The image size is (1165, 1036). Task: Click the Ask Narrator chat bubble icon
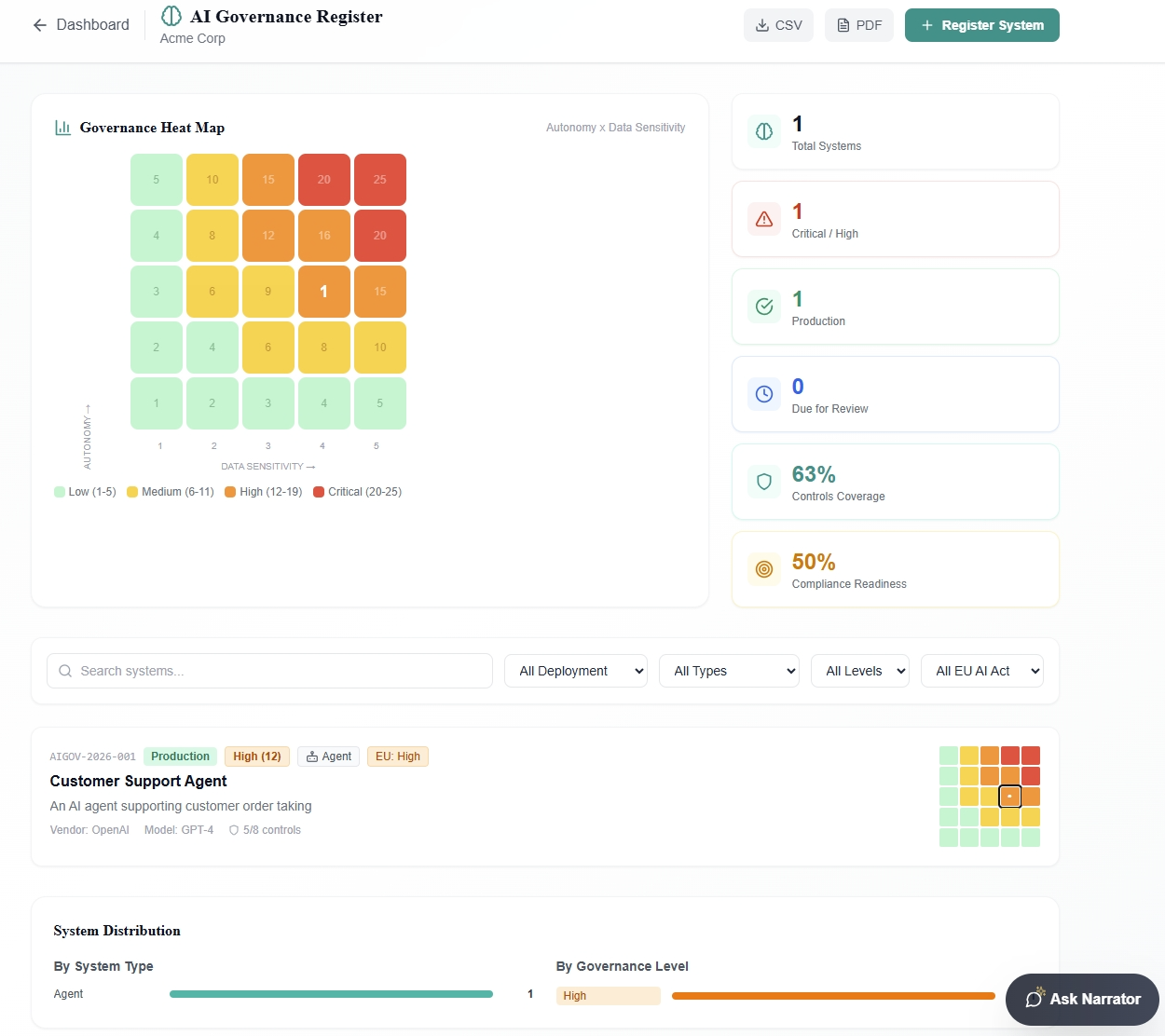tap(1033, 999)
